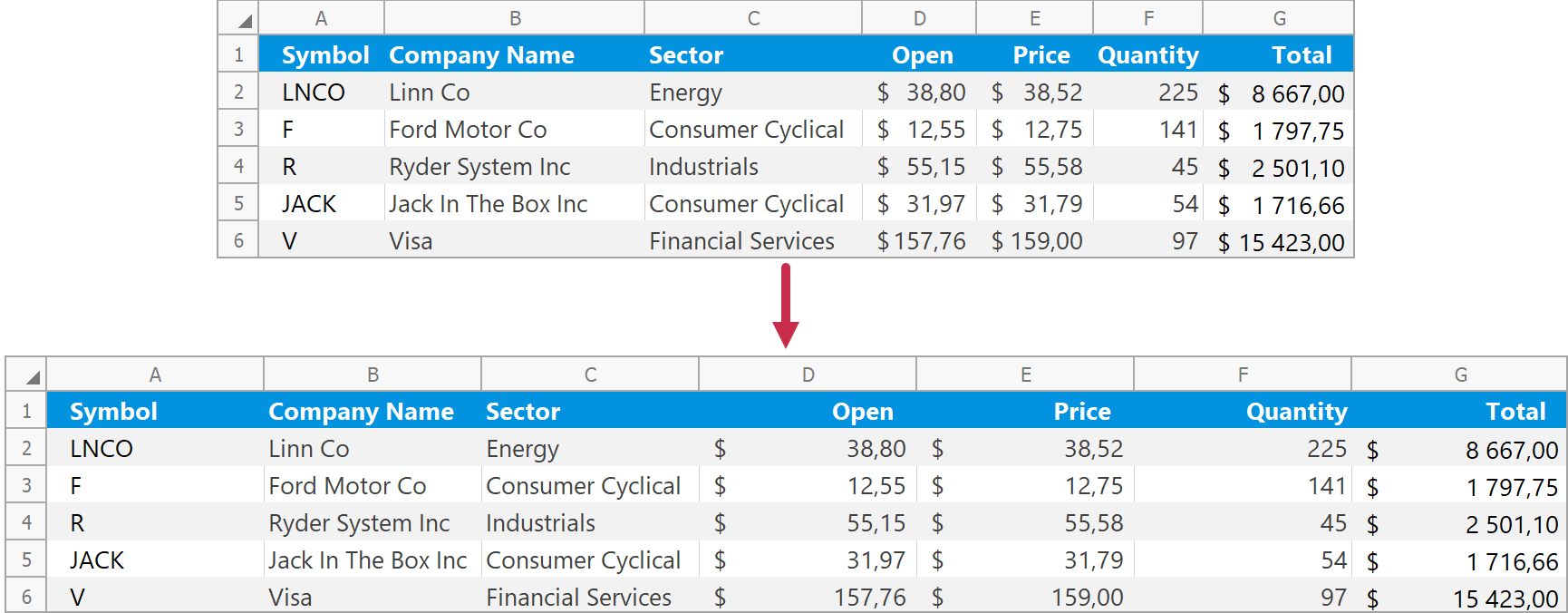The width and height of the screenshot is (1568, 613).
Task: Select the Financial Services cell in the lower table
Action: pos(578,598)
